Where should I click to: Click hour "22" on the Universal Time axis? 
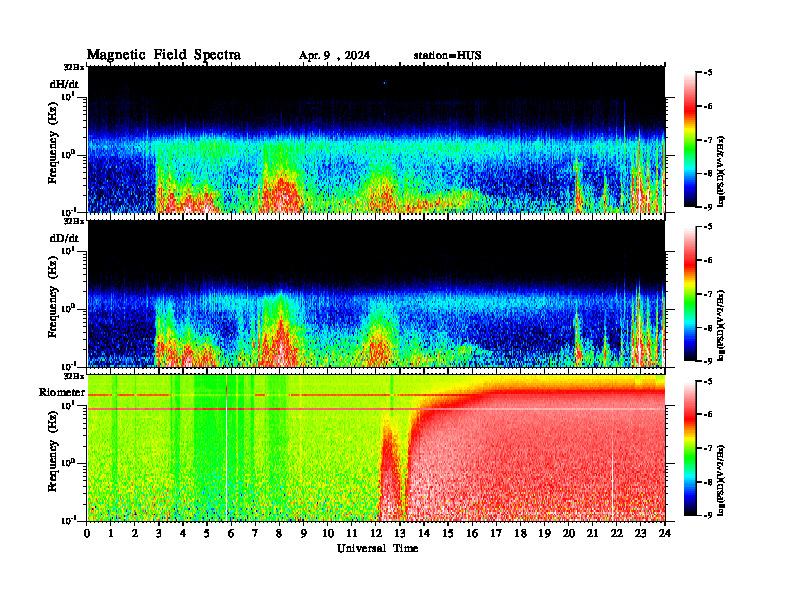pos(617,533)
